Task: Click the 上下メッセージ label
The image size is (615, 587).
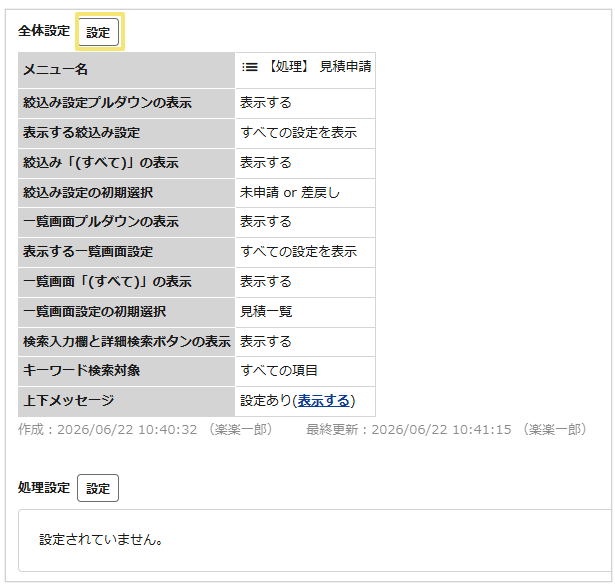Action: coord(68,401)
